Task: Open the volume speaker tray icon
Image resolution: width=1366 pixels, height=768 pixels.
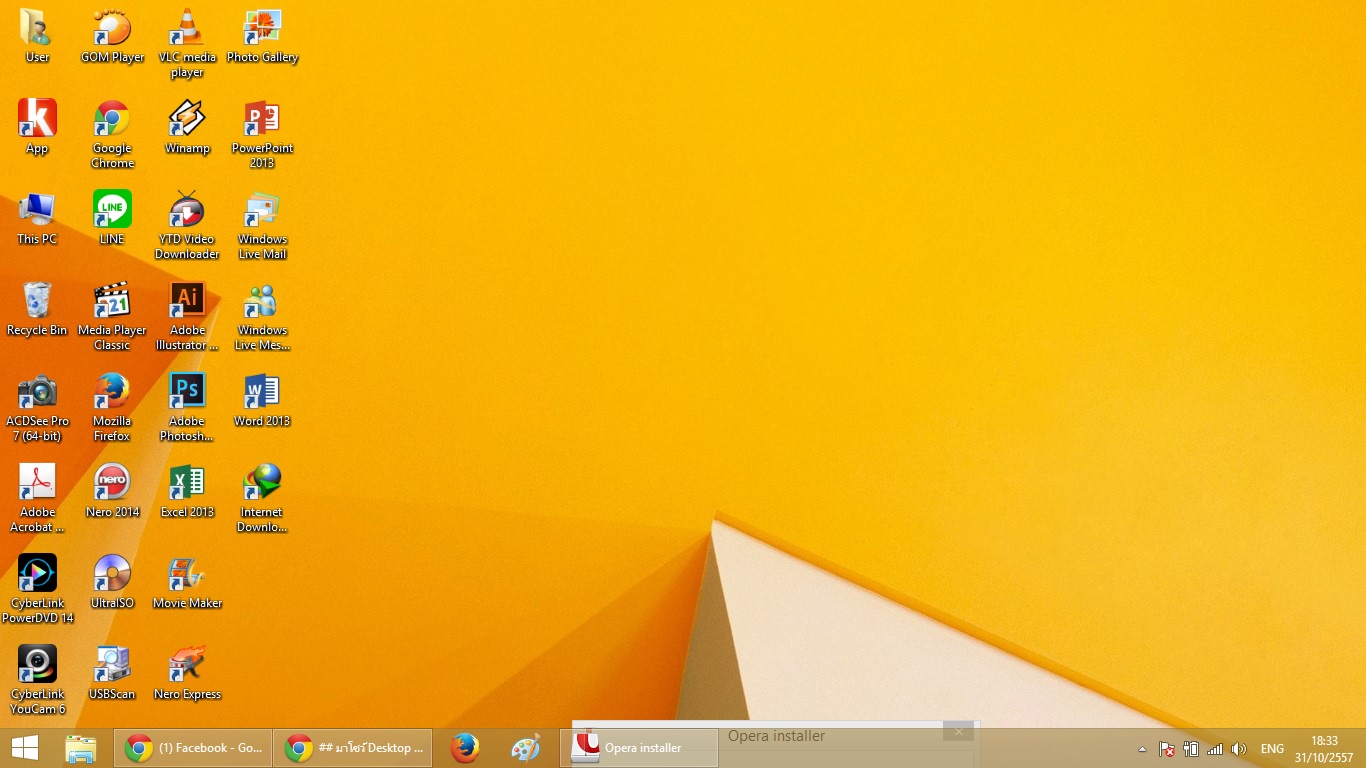Action: tap(1239, 749)
